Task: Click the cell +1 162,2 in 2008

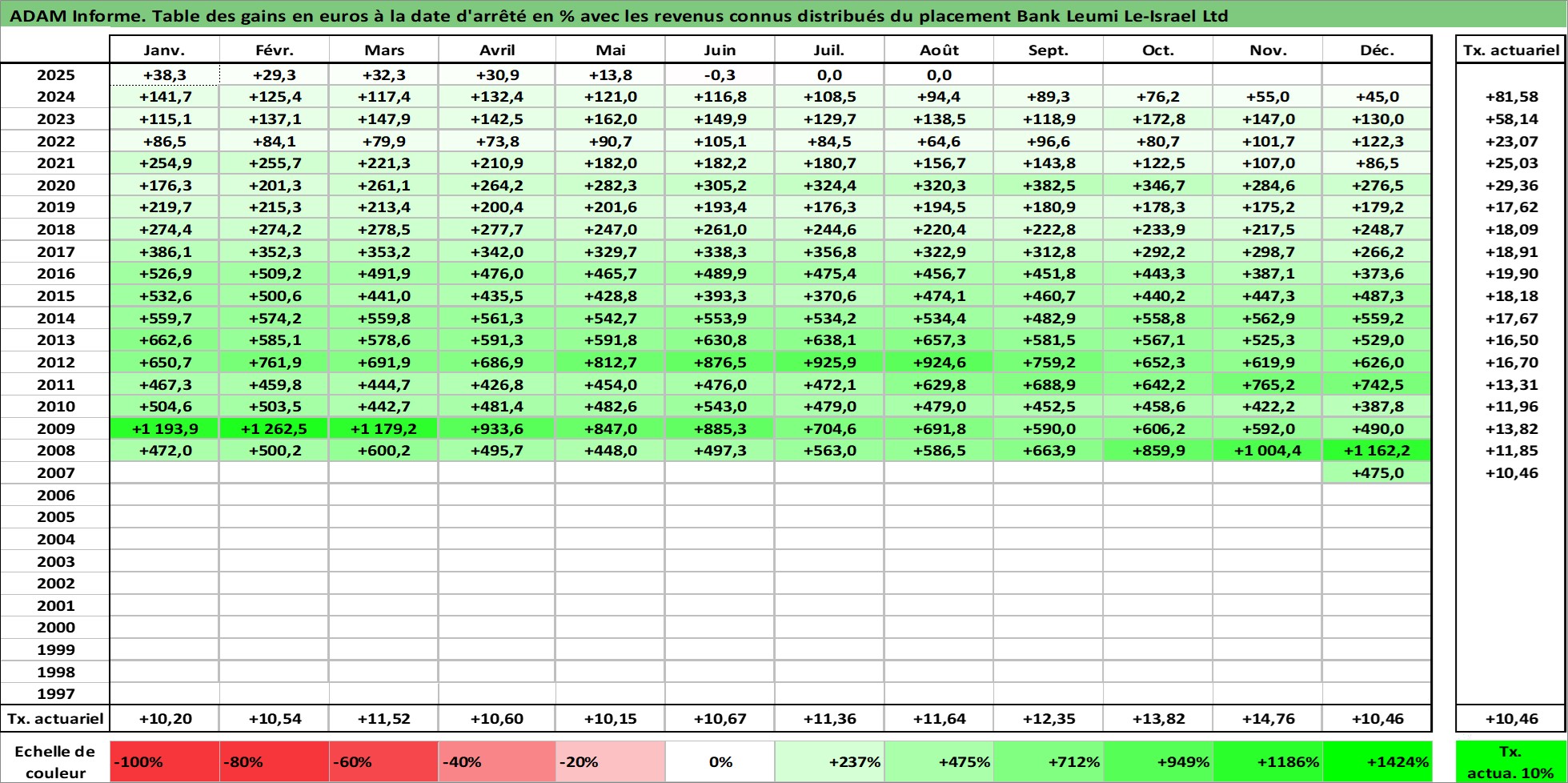Action: [1377, 450]
